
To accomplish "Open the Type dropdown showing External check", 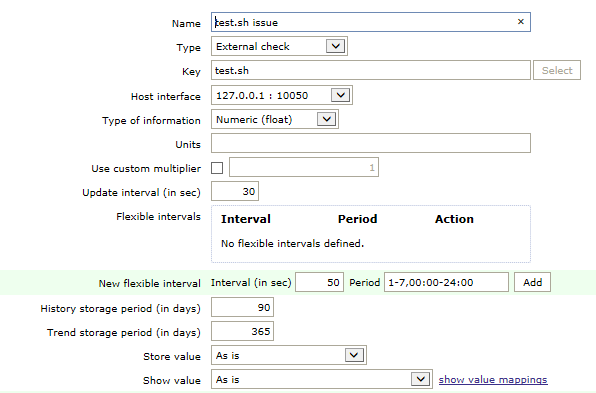I will (279, 46).
